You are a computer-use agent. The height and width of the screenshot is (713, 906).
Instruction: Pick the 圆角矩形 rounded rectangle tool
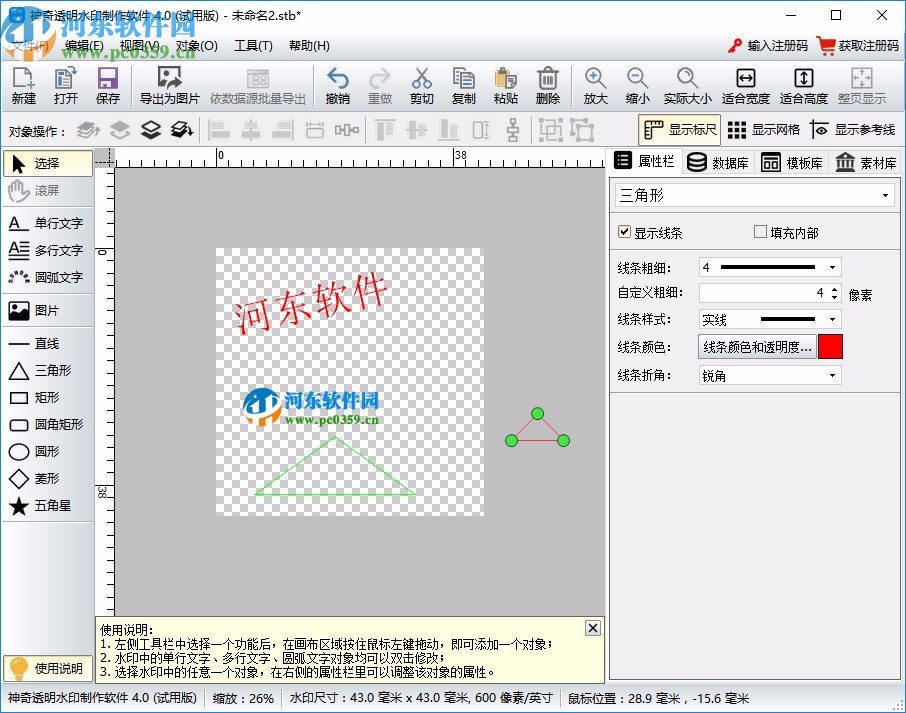pyautogui.click(x=48, y=425)
